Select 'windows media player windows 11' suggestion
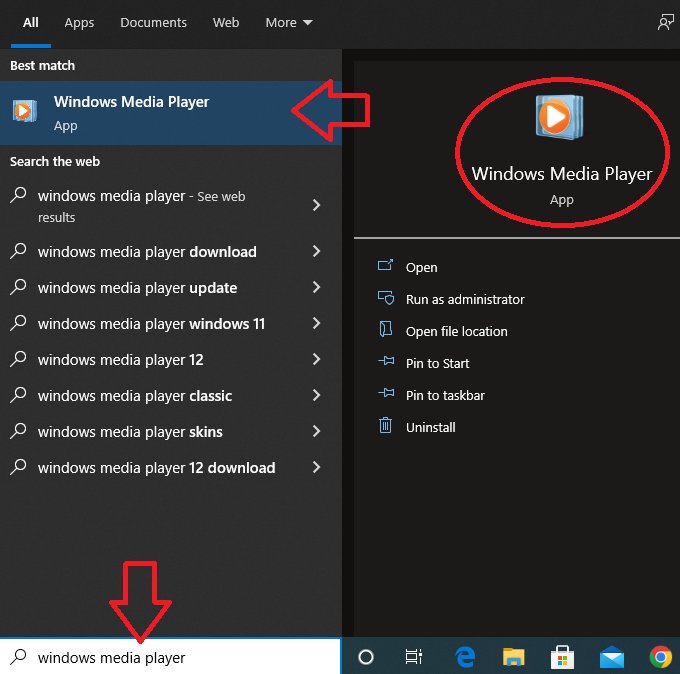 pyautogui.click(x=151, y=324)
